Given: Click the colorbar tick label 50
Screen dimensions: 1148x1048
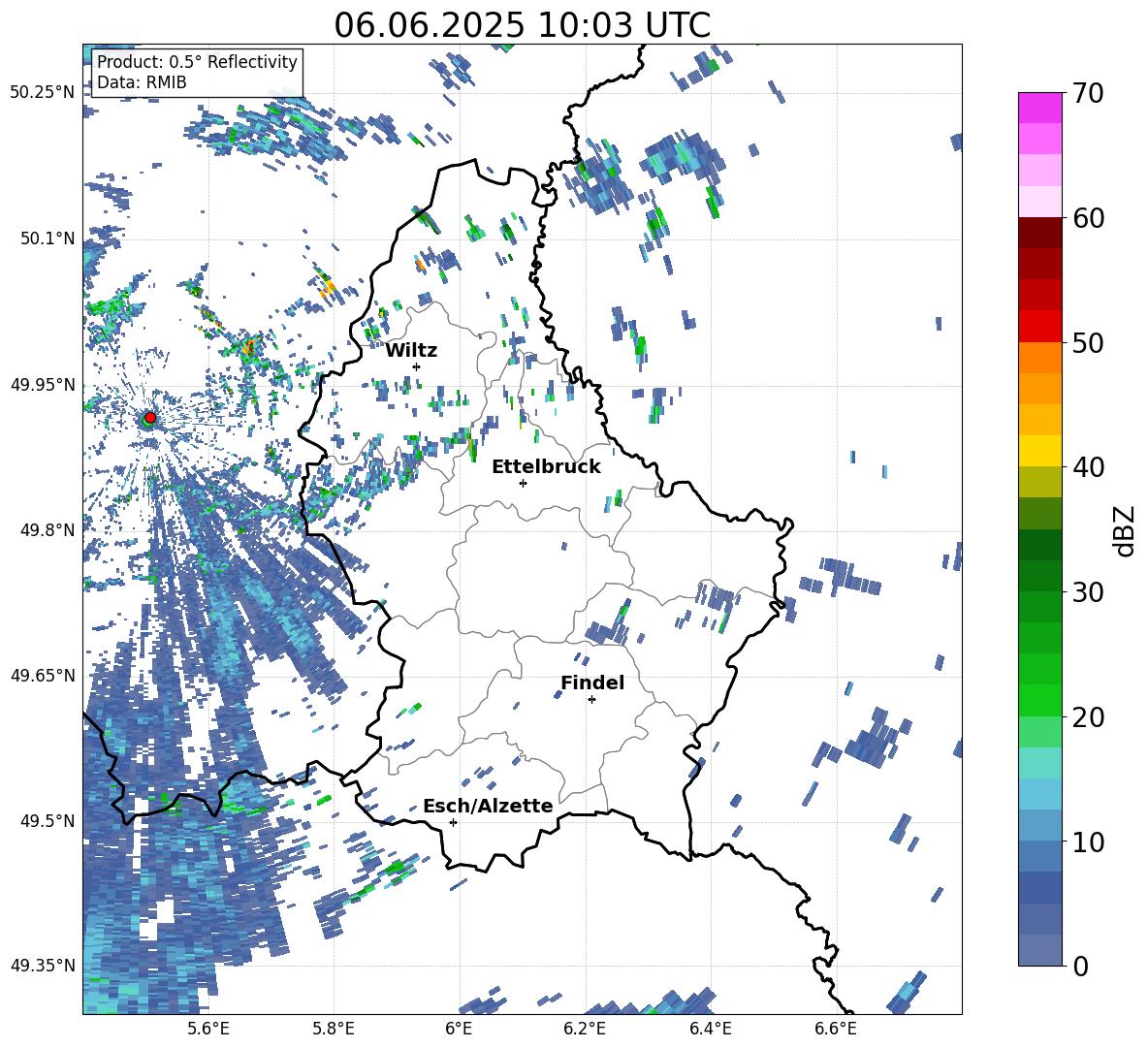Looking at the screenshot, I should (x=1088, y=342).
